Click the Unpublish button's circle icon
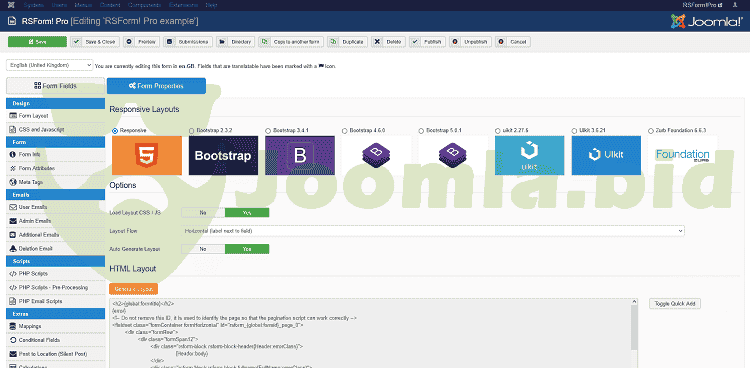The height and width of the screenshot is (368, 750). (454, 42)
